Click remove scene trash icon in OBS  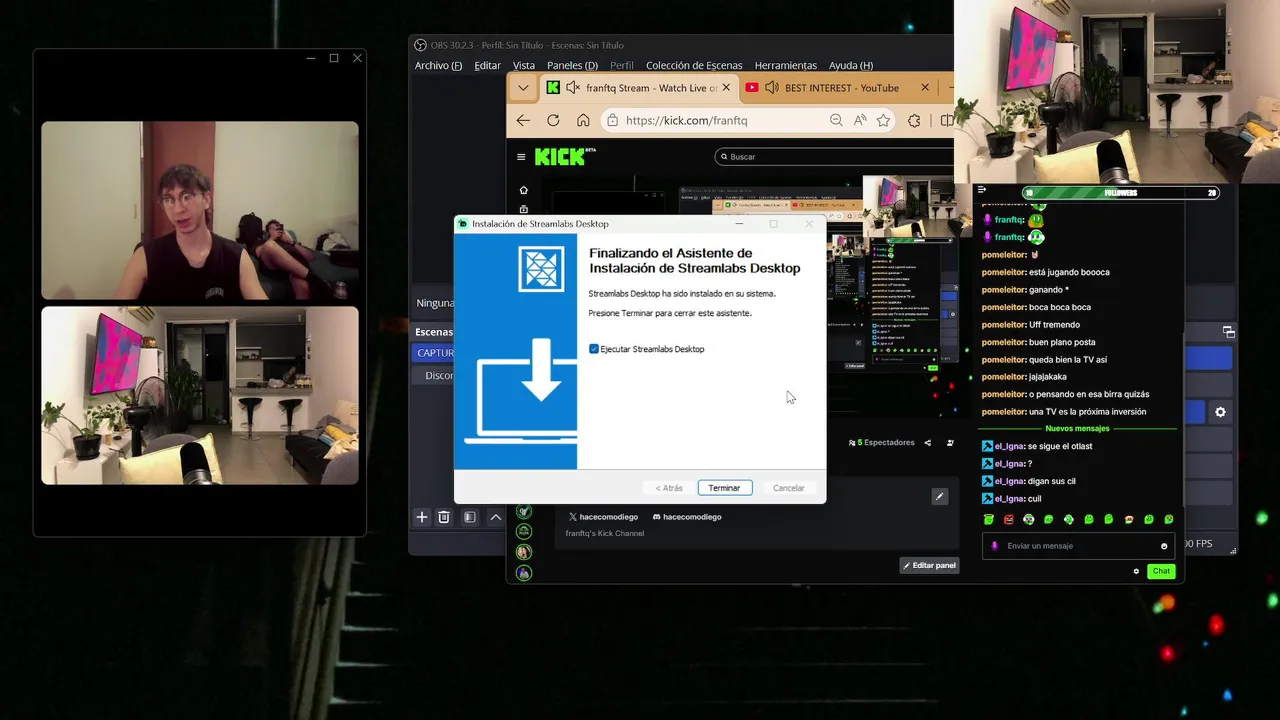click(444, 517)
